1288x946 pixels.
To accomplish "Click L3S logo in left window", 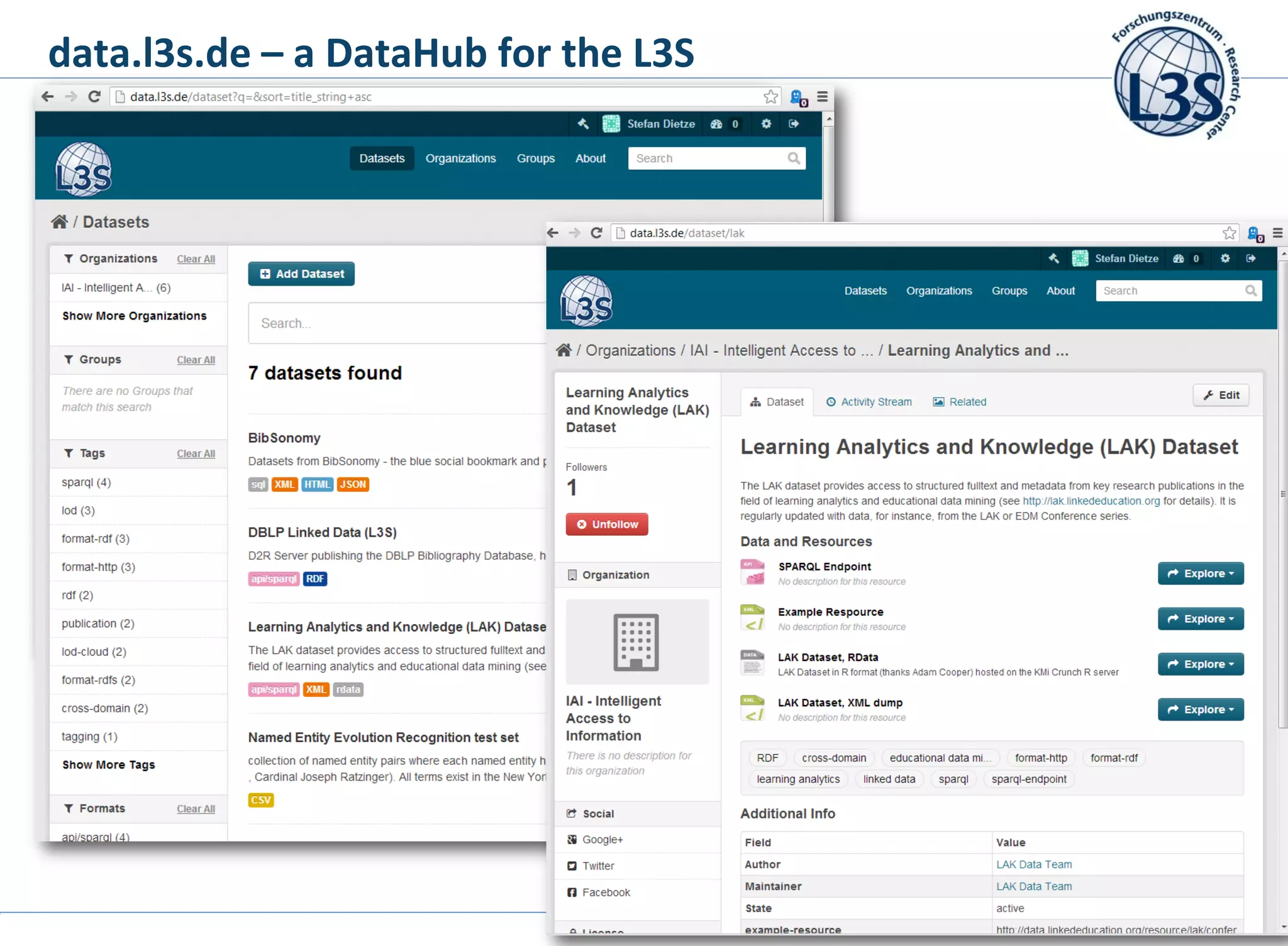I will 84,169.
